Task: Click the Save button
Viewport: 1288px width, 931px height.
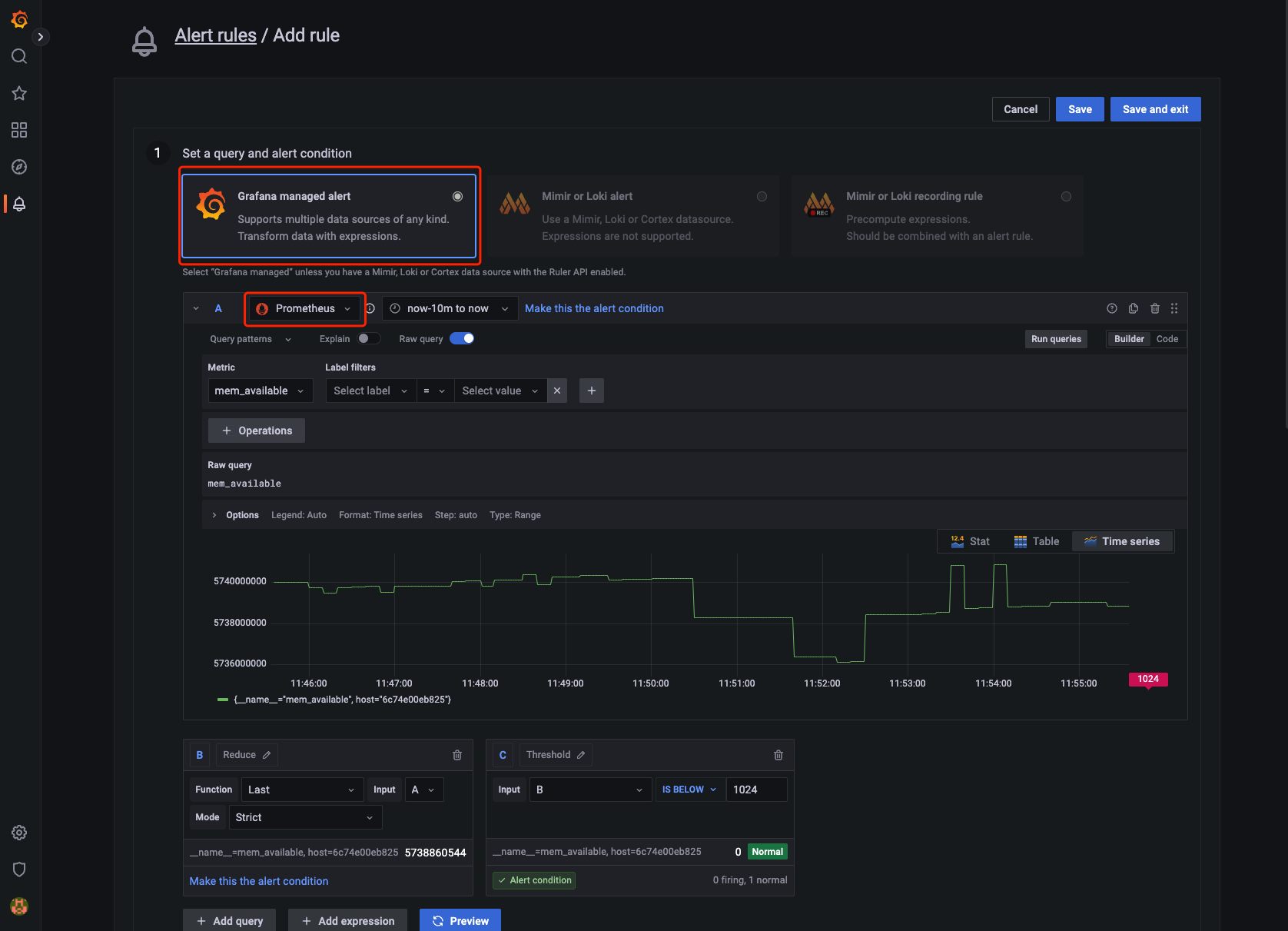Action: (x=1080, y=109)
